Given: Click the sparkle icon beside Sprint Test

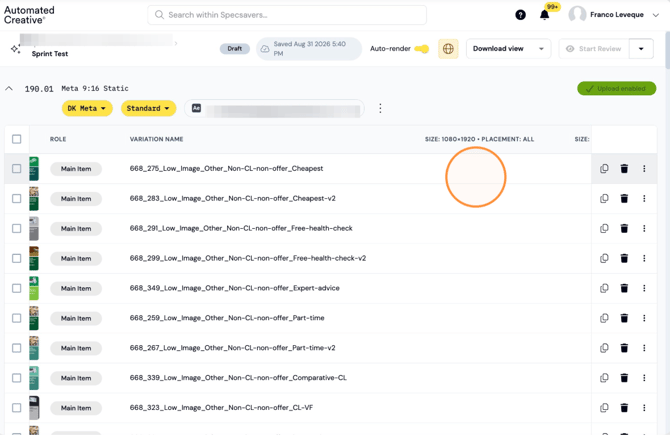Looking at the screenshot, I should tap(15, 49).
